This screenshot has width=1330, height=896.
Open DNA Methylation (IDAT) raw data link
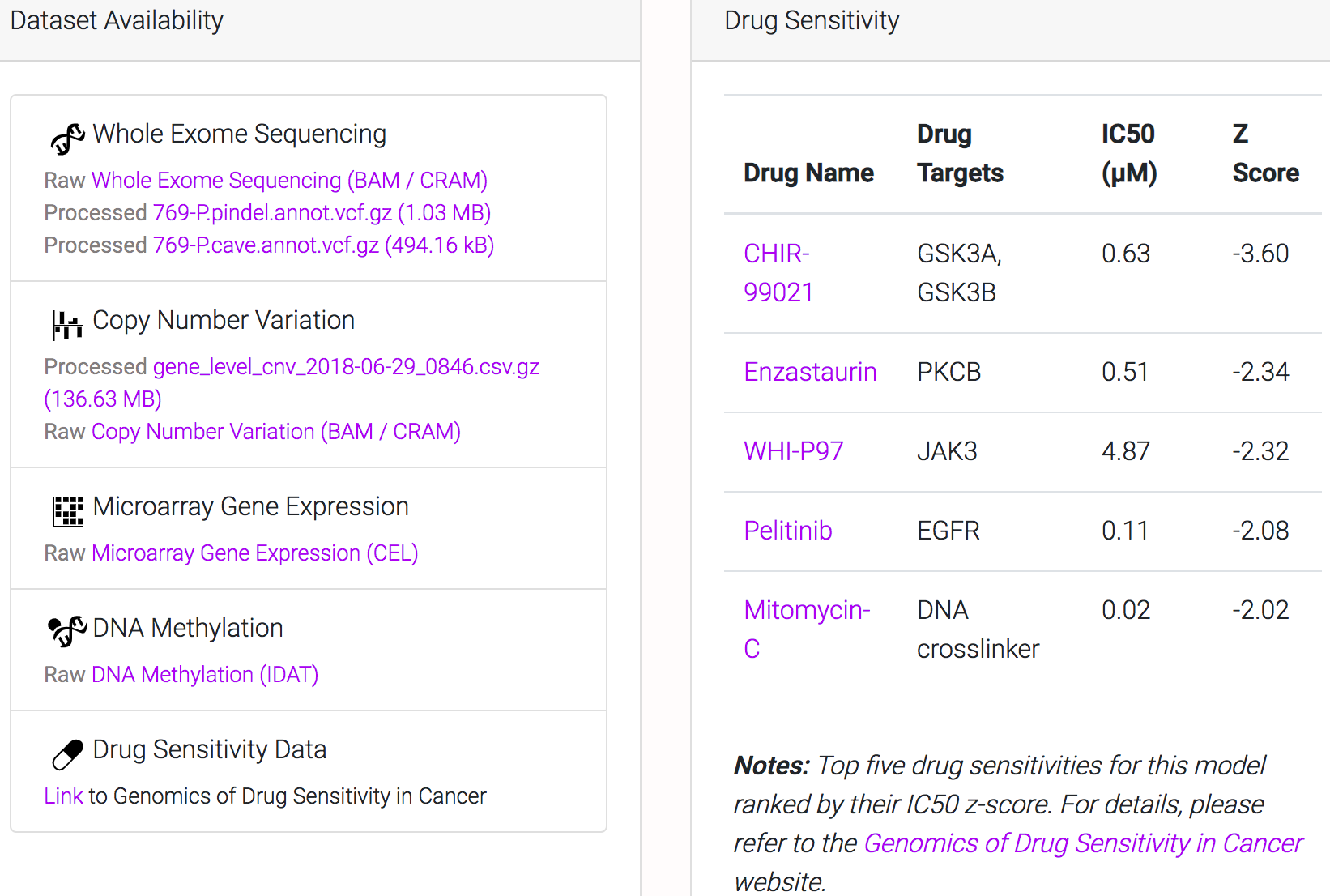click(204, 675)
